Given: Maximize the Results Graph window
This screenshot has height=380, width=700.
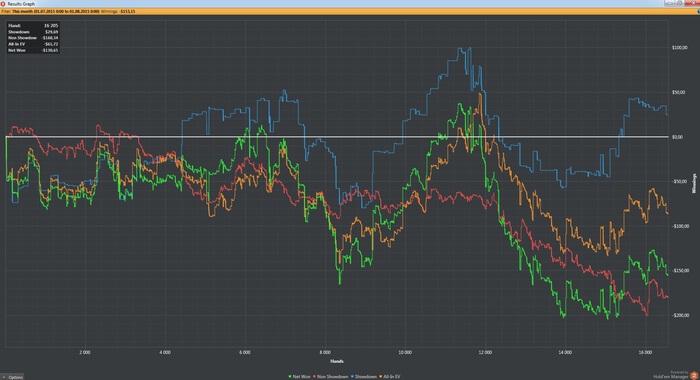Looking at the screenshot, I should 679,3.
